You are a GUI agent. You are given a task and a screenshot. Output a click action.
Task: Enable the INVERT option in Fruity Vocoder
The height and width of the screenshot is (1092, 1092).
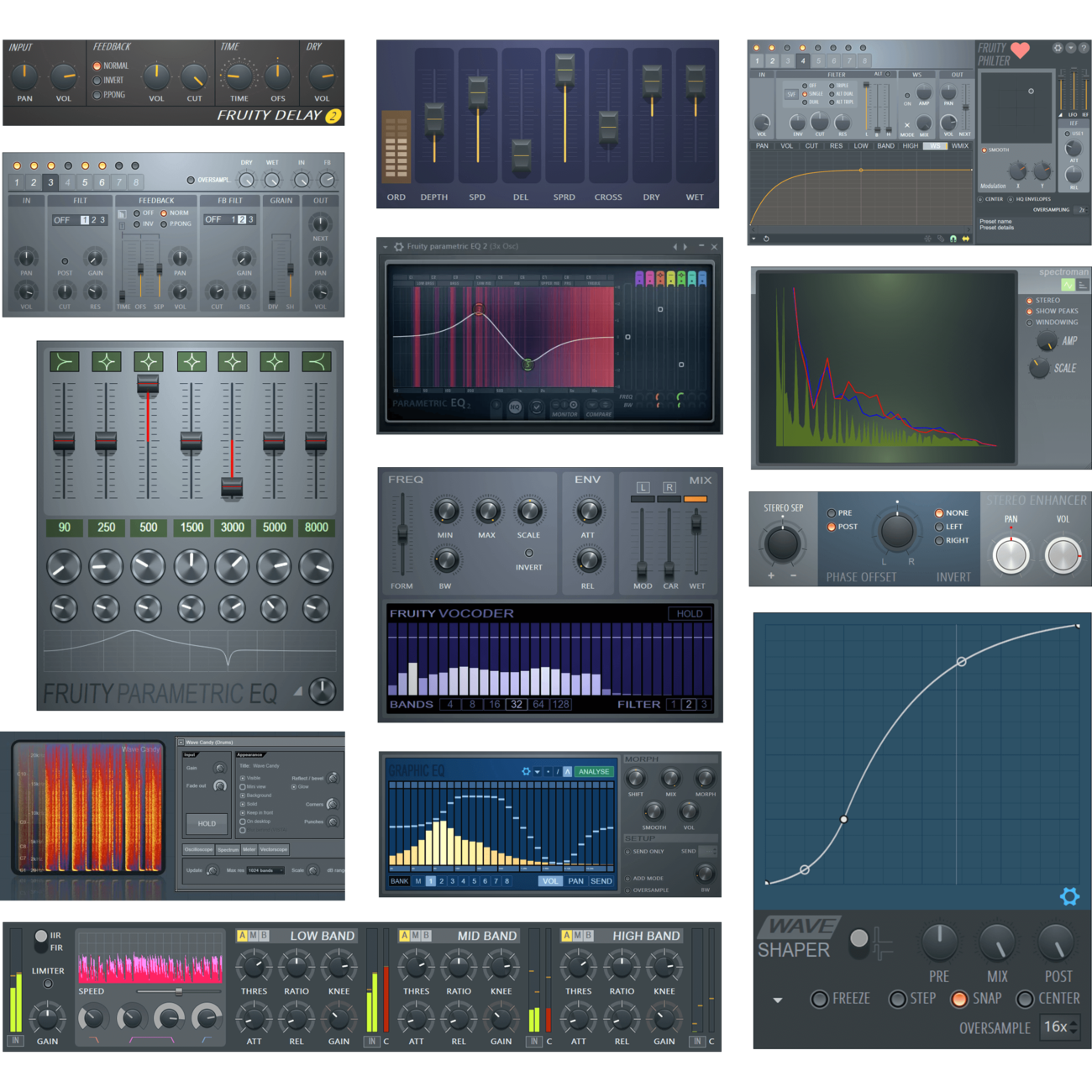coord(528,553)
